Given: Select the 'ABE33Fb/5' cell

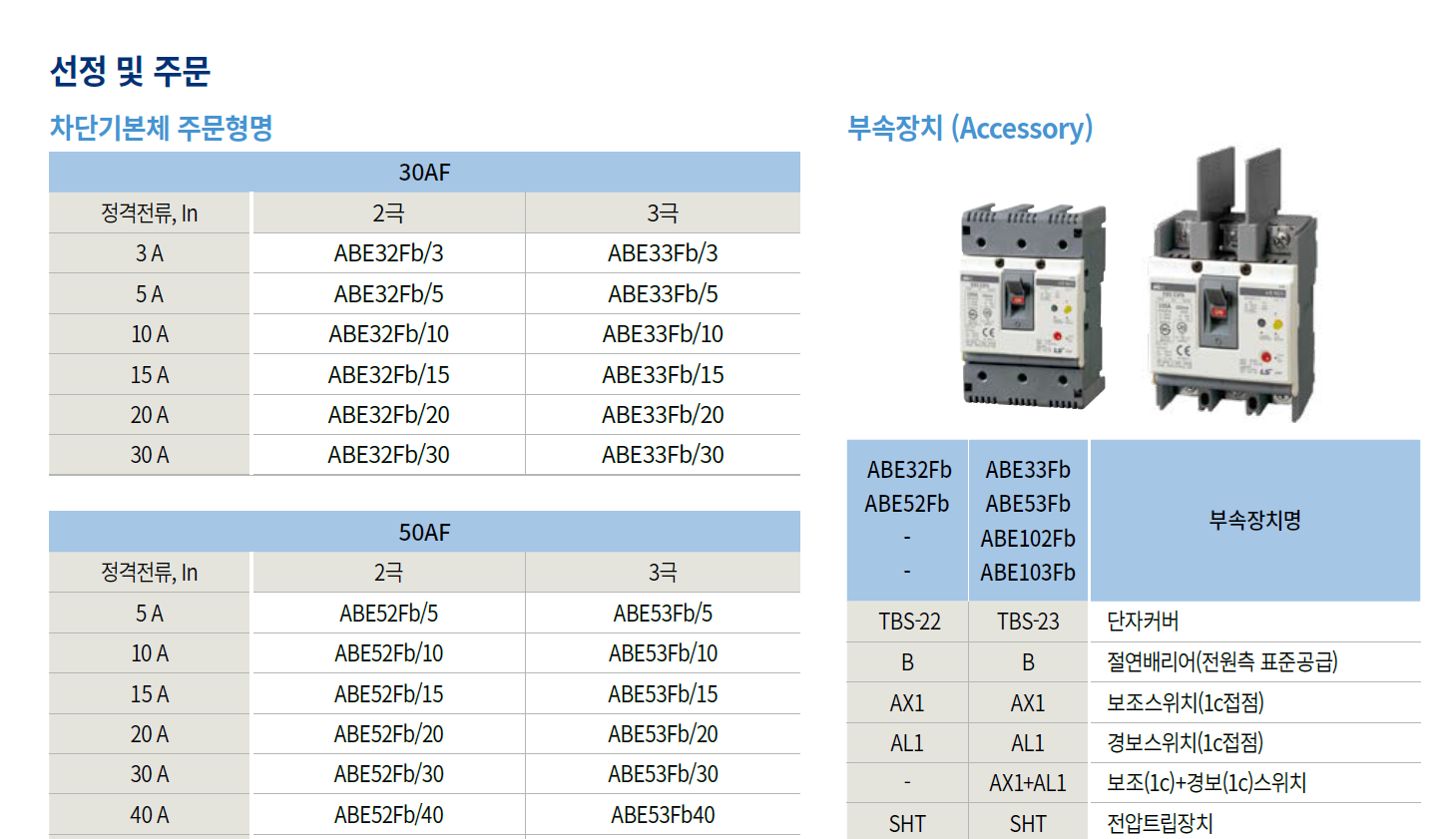Looking at the screenshot, I should (663, 294).
